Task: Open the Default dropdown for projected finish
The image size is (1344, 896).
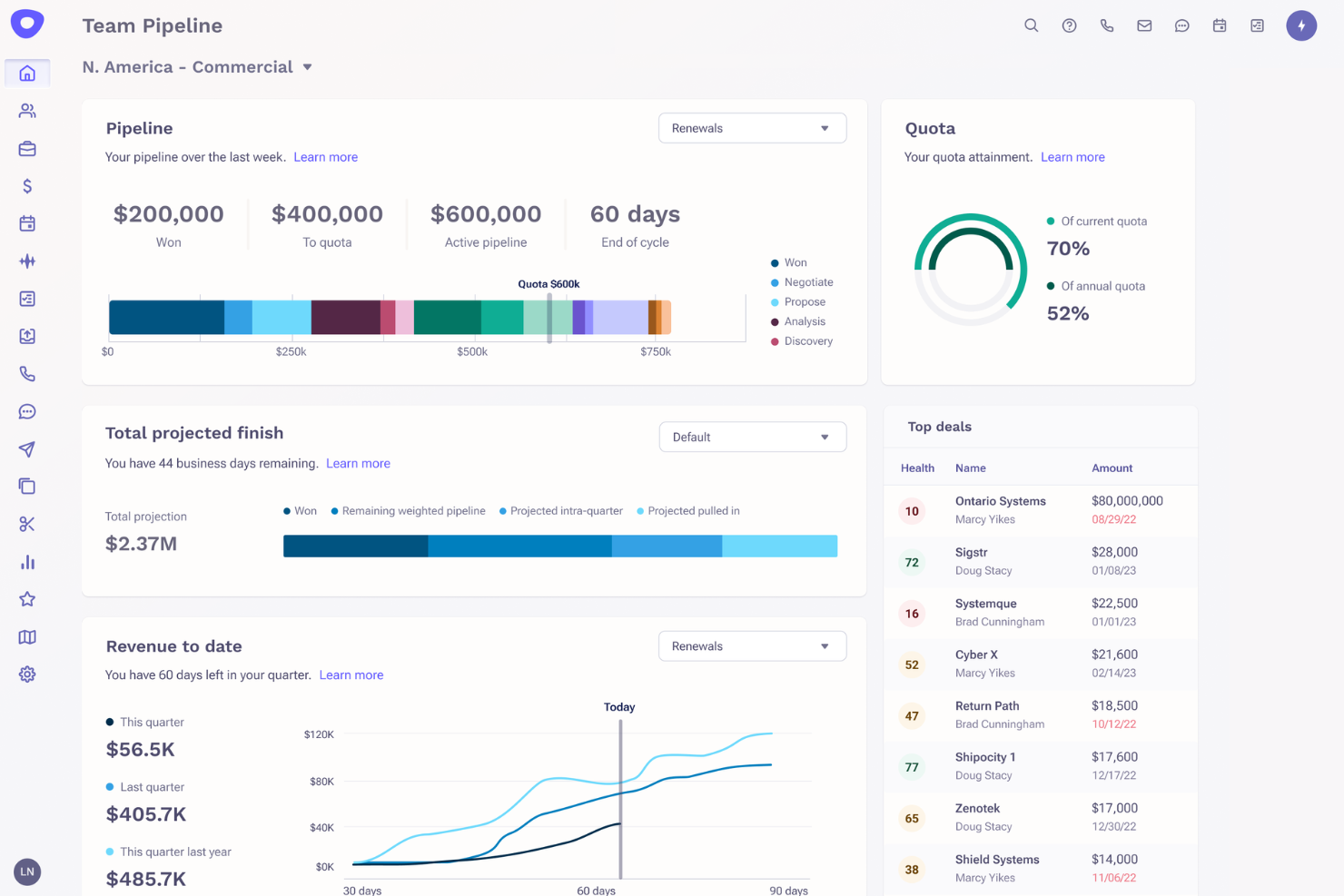Action: click(x=753, y=437)
